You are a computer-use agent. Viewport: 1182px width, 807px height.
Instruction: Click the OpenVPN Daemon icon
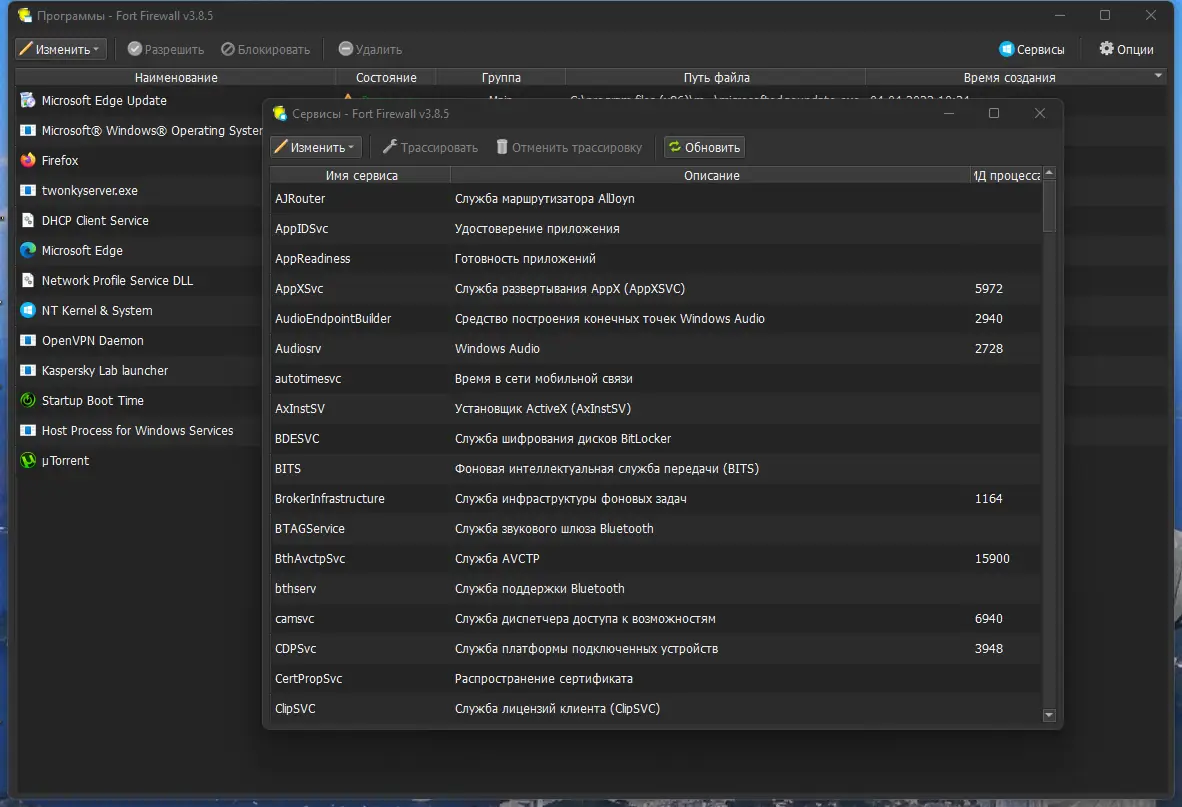(x=28, y=341)
